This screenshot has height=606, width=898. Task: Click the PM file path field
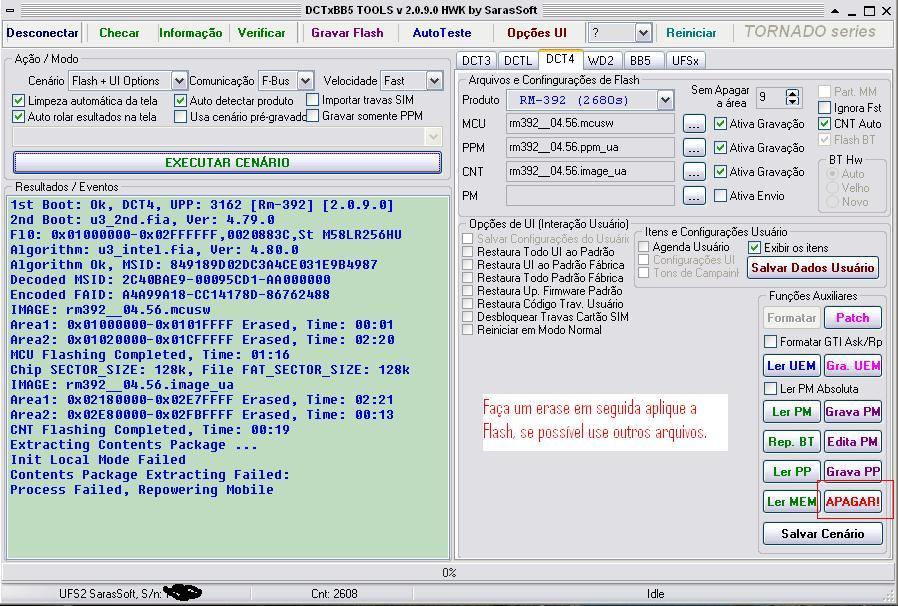(590, 196)
